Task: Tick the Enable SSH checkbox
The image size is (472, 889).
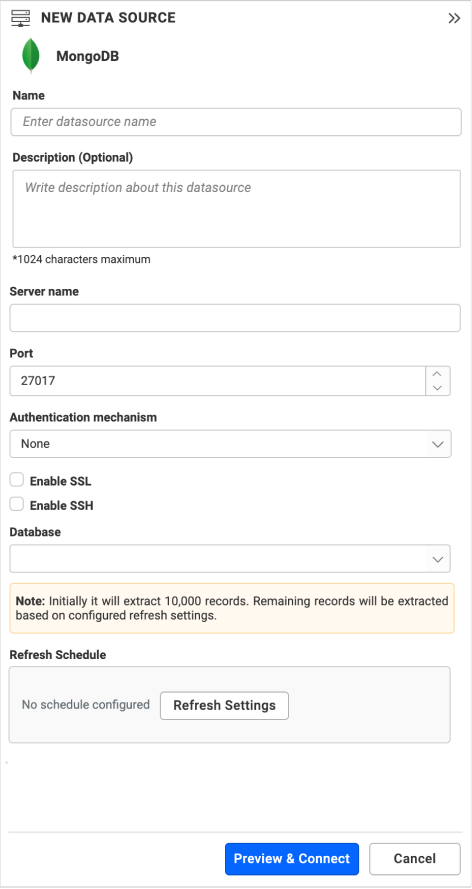Action: coord(17,504)
